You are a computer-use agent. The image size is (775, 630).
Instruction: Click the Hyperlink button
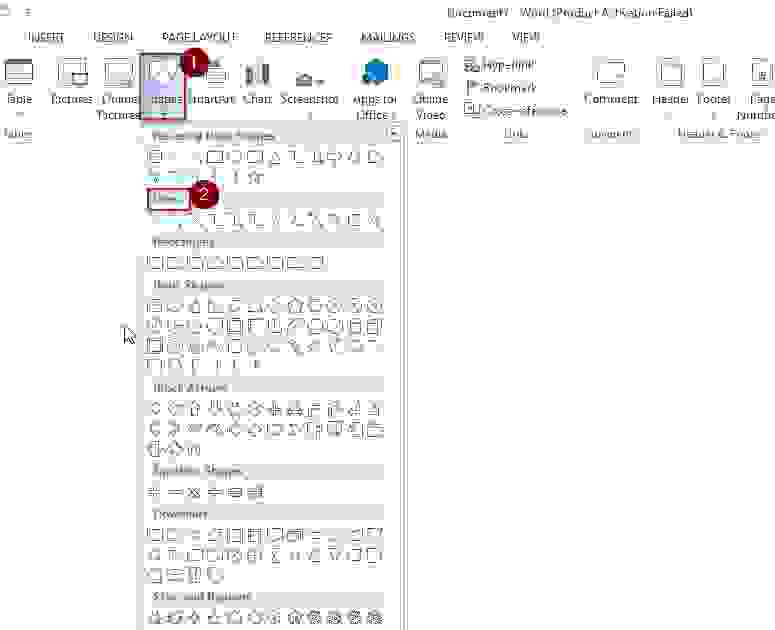pyautogui.click(x=501, y=64)
